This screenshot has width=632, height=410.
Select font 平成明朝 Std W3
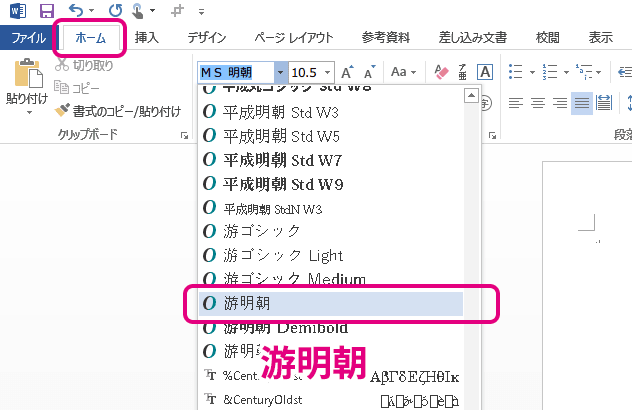(331, 112)
